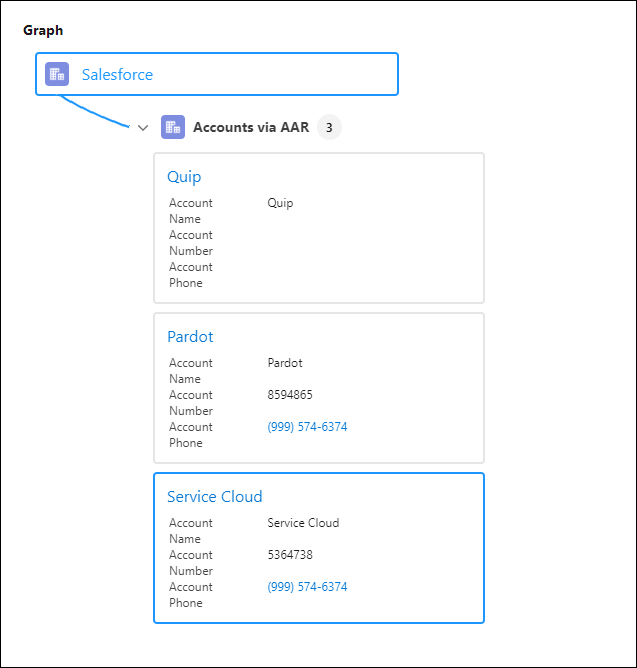Open the Quip account title link
The width and height of the screenshot is (637, 668).
[x=184, y=176]
